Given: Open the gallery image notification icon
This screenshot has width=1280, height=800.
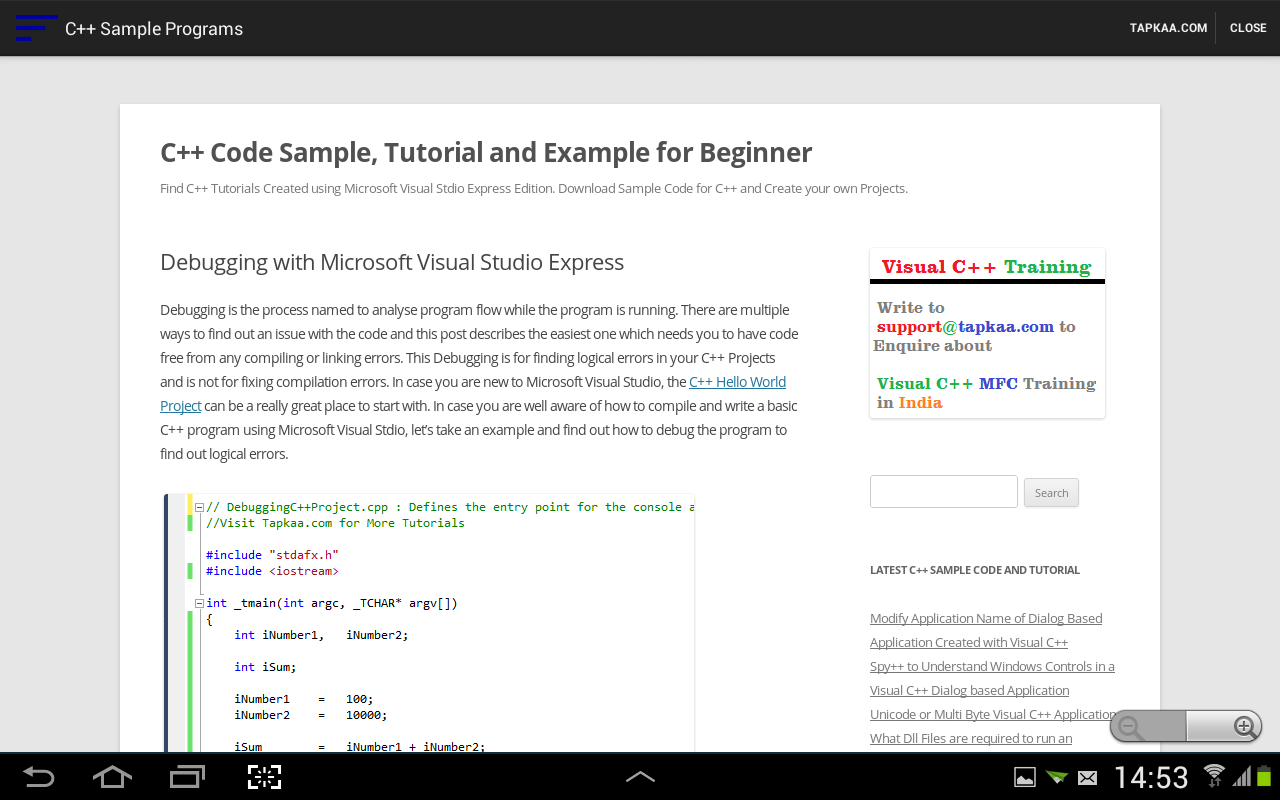Looking at the screenshot, I should coord(1025,777).
